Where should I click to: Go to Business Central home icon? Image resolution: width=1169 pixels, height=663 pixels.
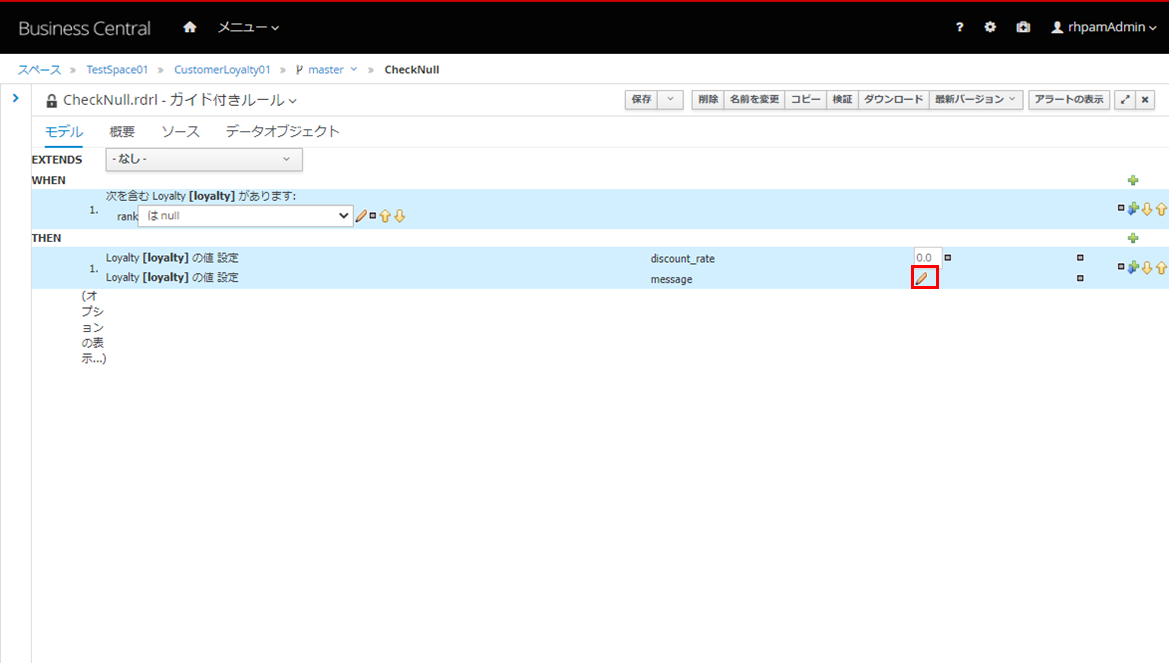[x=189, y=28]
